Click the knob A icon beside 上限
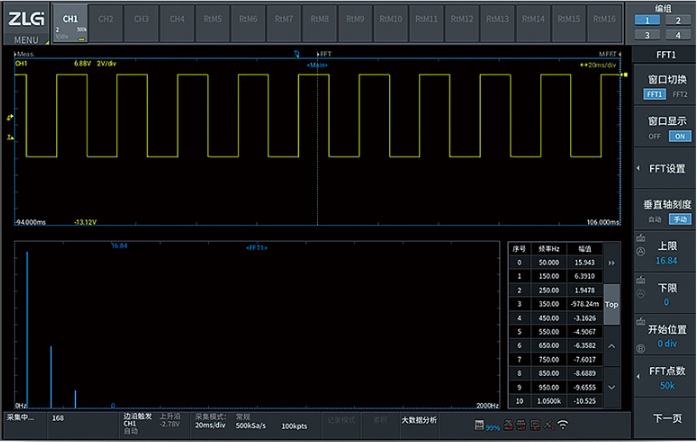The width and height of the screenshot is (697, 442). [641, 252]
